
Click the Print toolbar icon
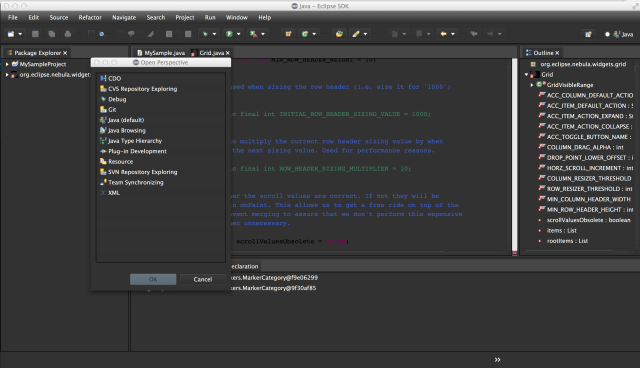click(x=68, y=34)
